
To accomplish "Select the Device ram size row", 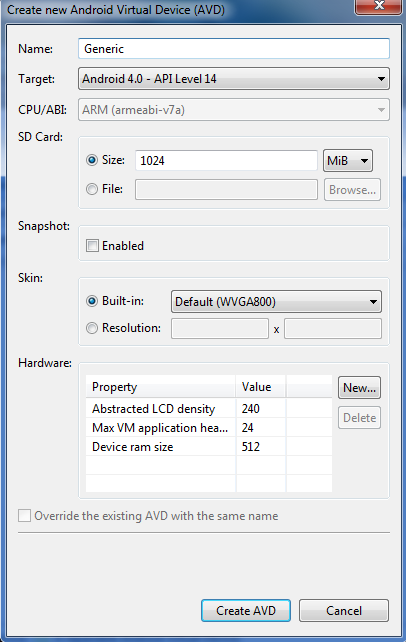I will [209, 447].
